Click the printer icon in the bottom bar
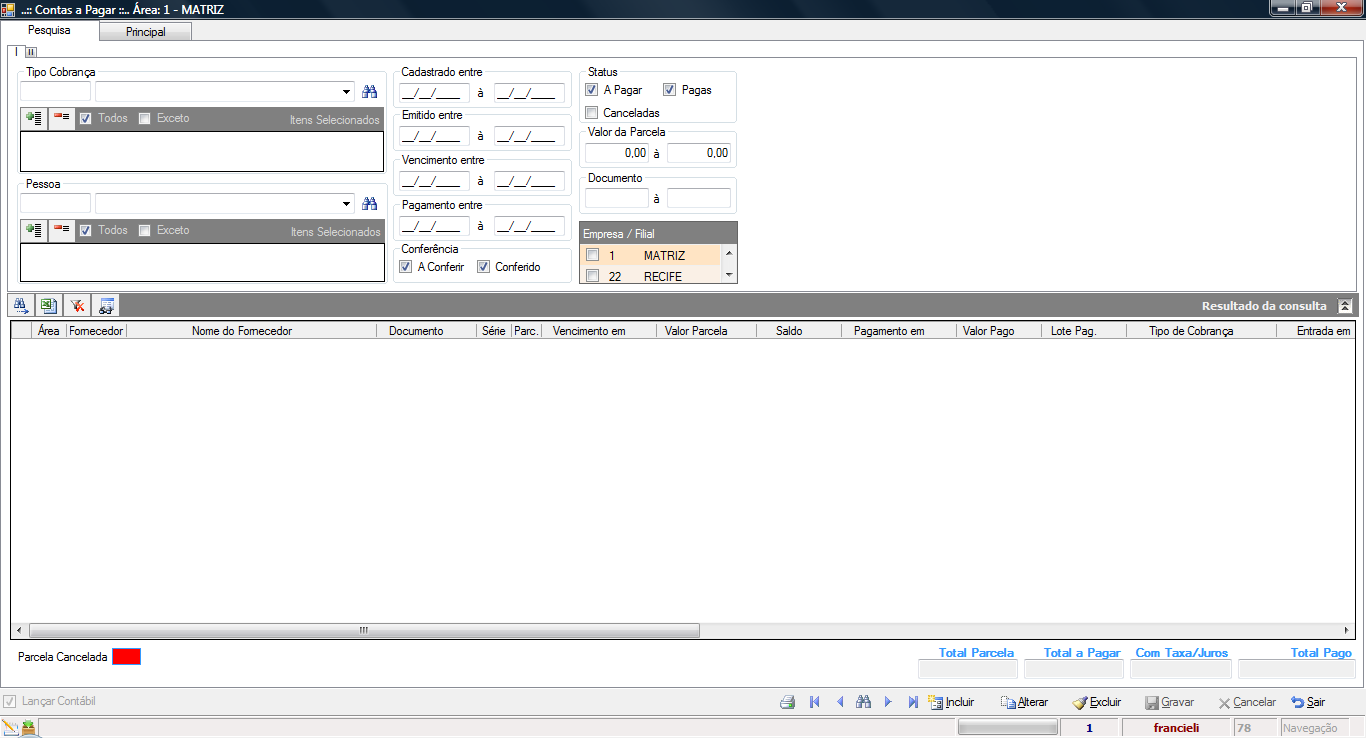This screenshot has width=1366, height=738. click(788, 702)
